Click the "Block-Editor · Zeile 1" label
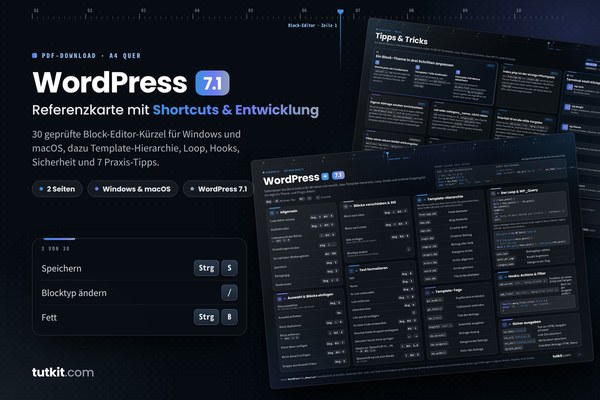 coord(312,25)
